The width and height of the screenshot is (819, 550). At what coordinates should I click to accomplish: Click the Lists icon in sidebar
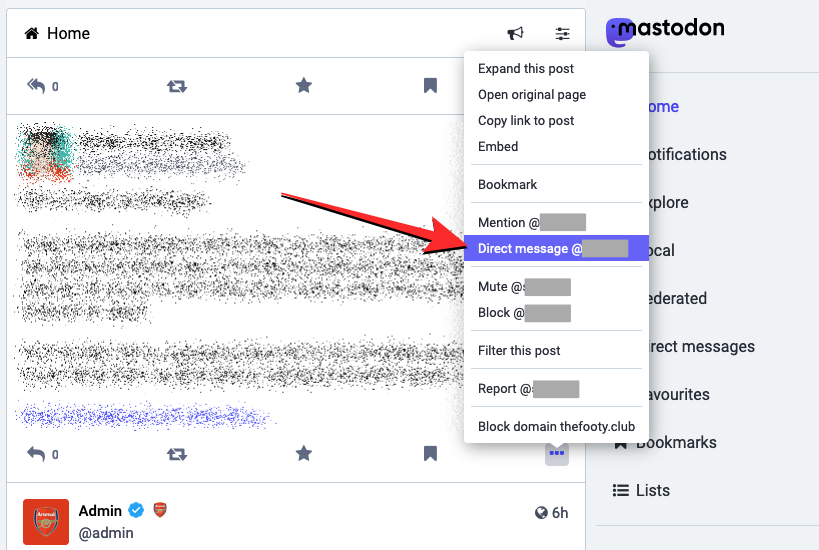(621, 490)
